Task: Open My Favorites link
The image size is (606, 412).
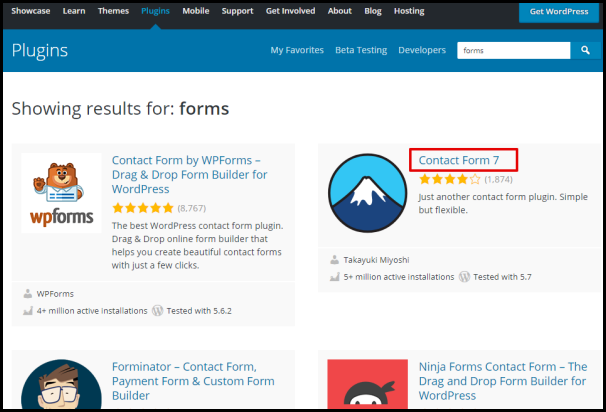Action: pyautogui.click(x=297, y=50)
